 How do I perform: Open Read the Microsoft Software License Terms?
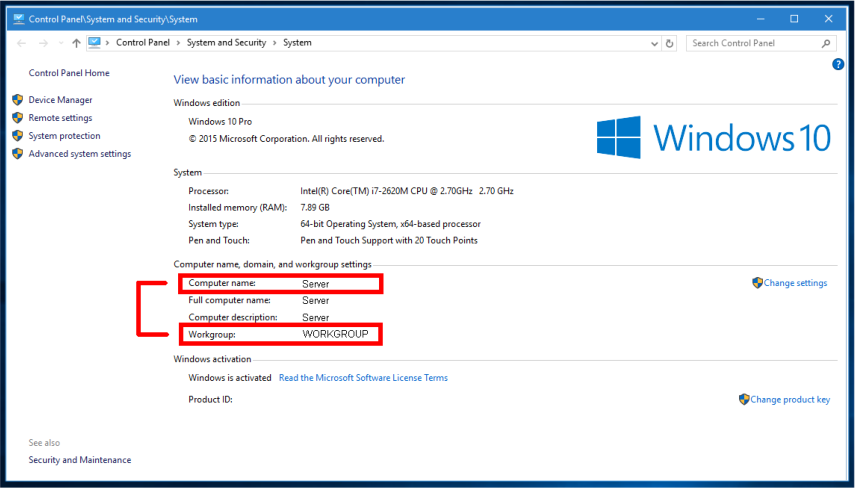click(x=363, y=378)
